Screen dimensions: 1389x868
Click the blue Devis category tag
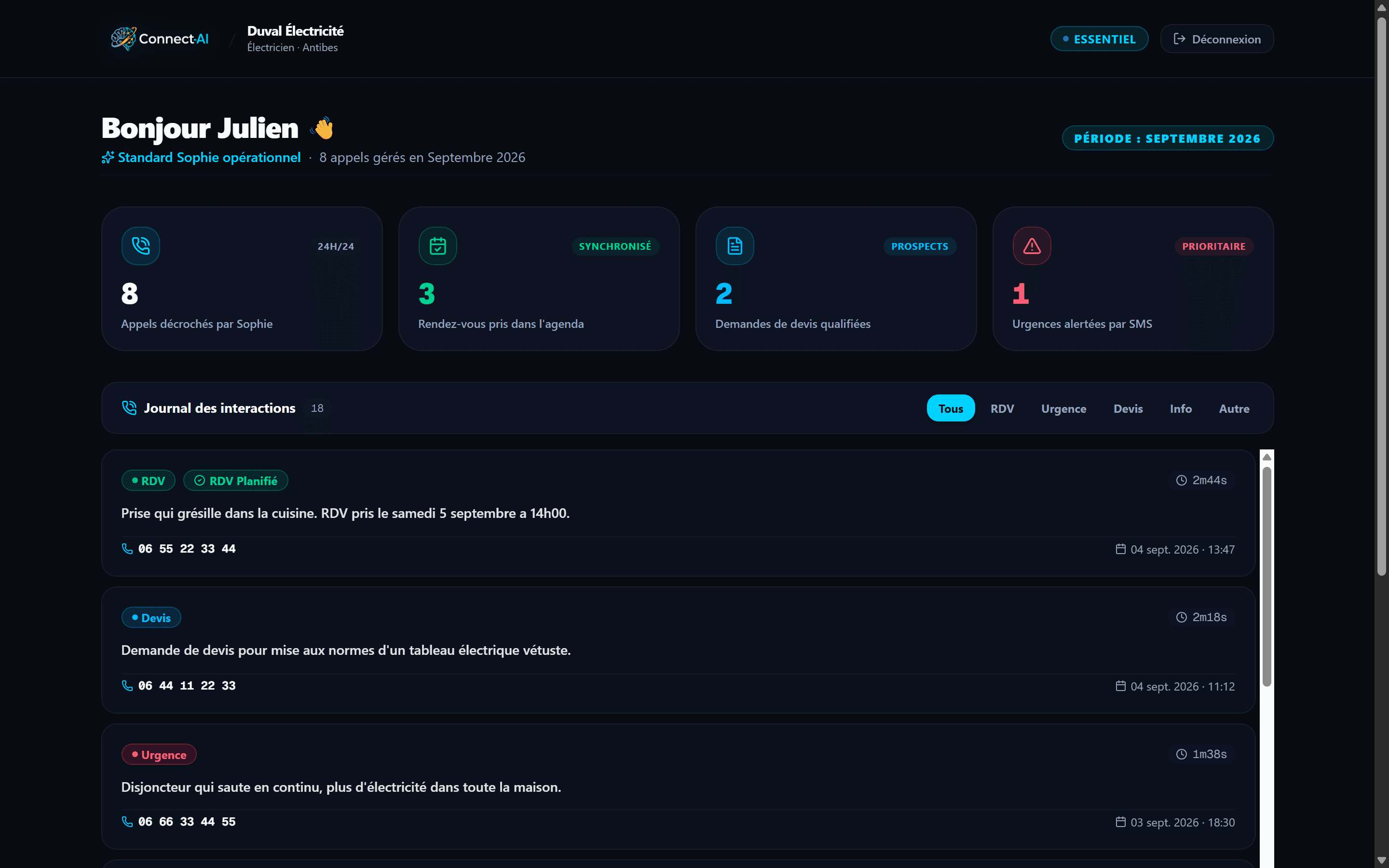(x=151, y=618)
